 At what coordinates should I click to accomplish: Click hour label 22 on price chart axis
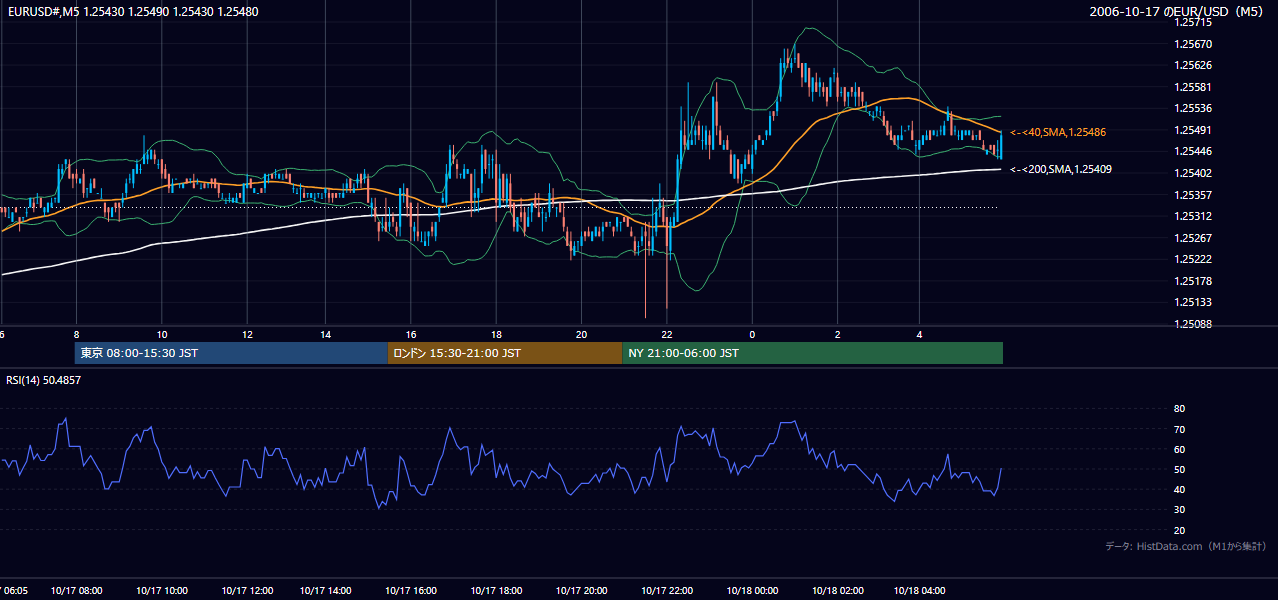point(666,334)
